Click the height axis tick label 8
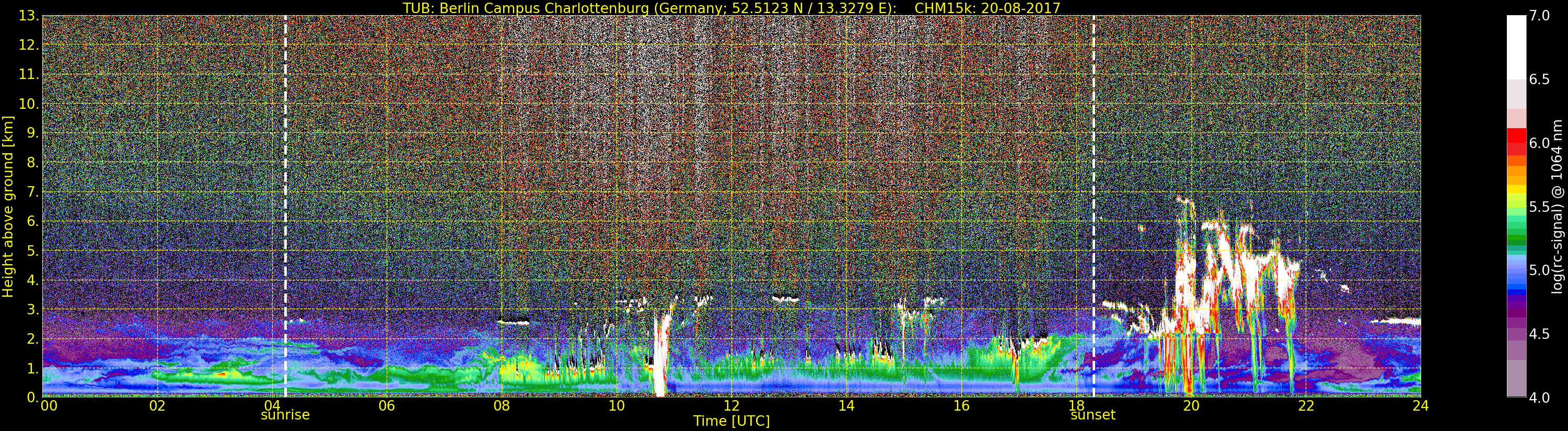The height and width of the screenshot is (431, 1568). pyautogui.click(x=34, y=163)
